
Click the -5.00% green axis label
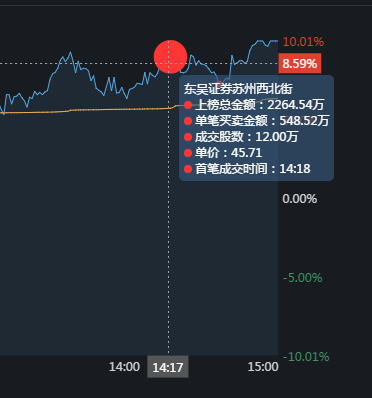tap(302, 278)
